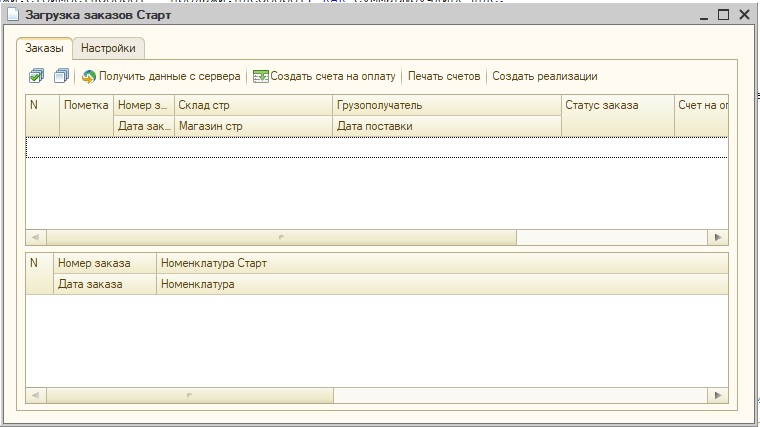The image size is (760, 427).
Task: Click the document icon in window title bar
Action: [x=14, y=15]
